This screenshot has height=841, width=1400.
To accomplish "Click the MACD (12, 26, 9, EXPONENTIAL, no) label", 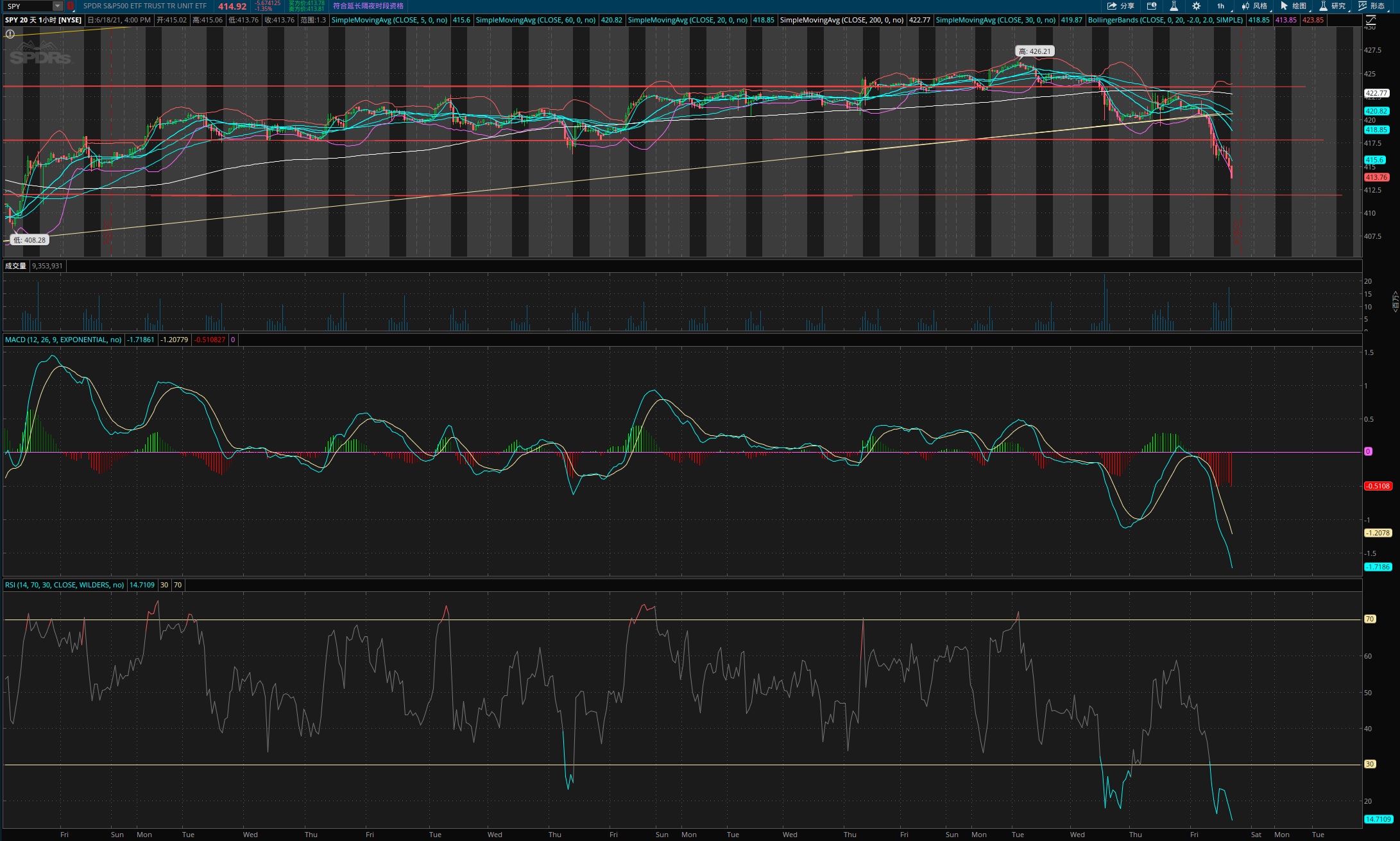I will (63, 340).
